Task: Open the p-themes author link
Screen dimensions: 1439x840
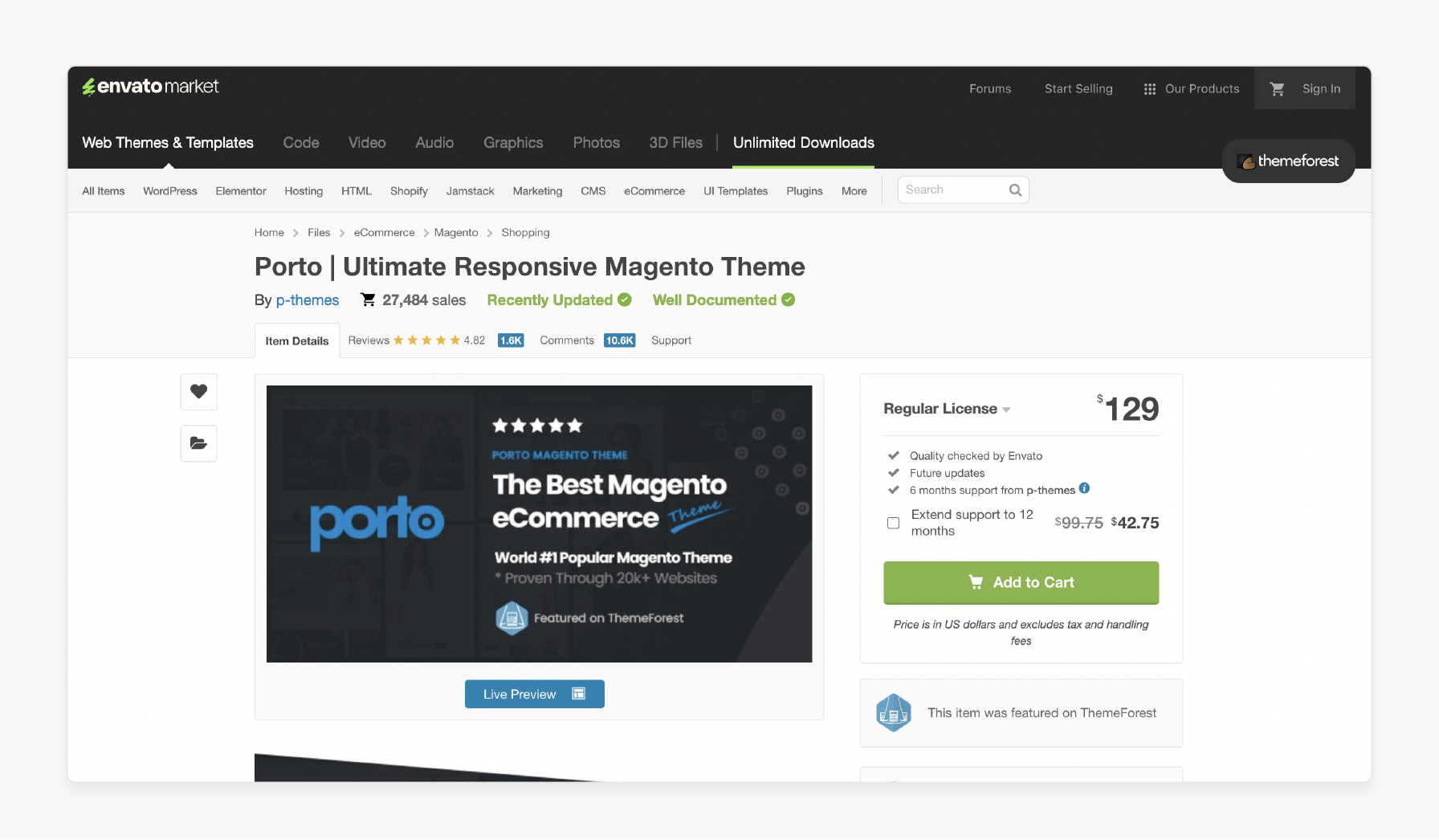Action: pos(308,300)
